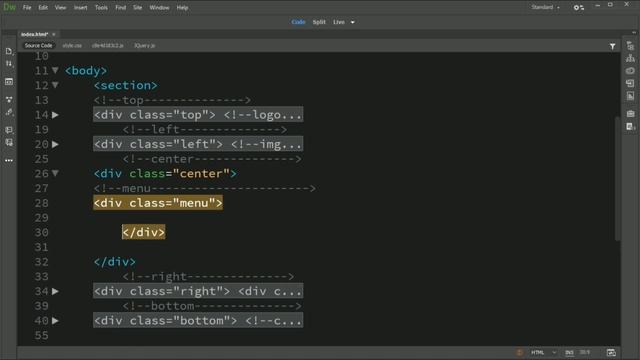Click format source code icon in left toolbar

[9, 112]
